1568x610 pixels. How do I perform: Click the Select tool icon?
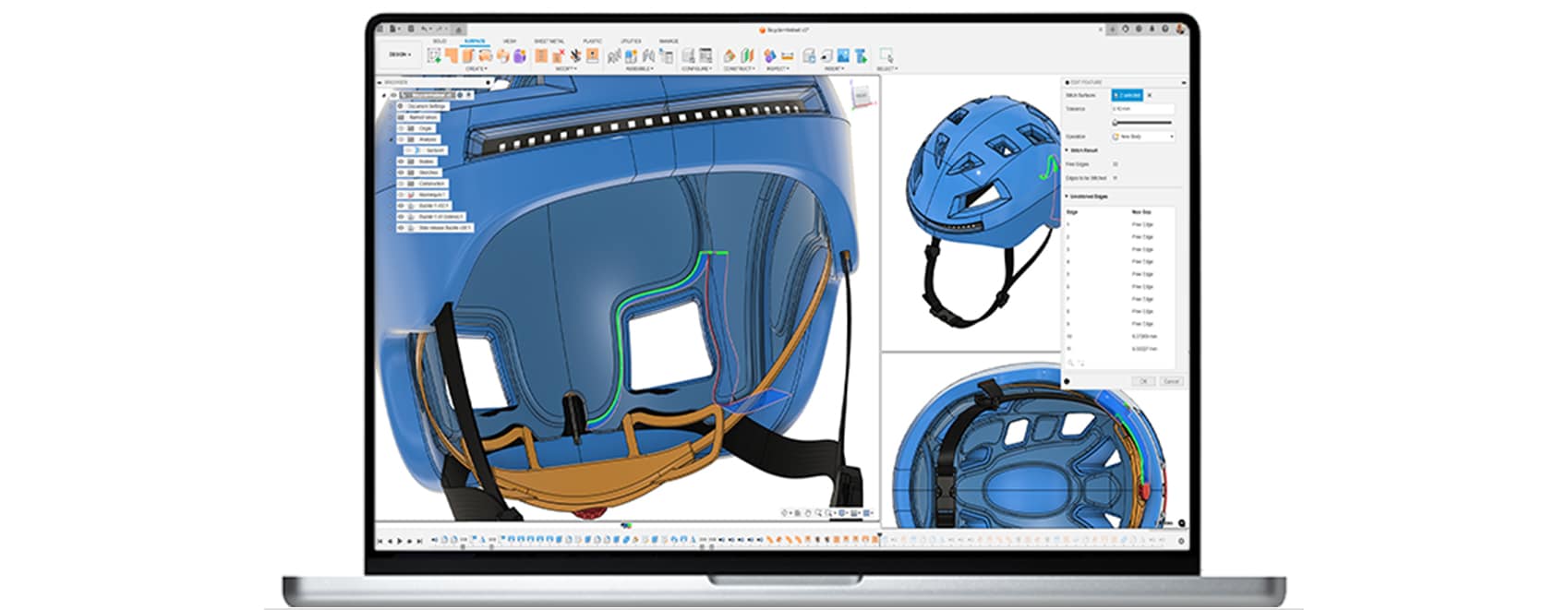886,56
